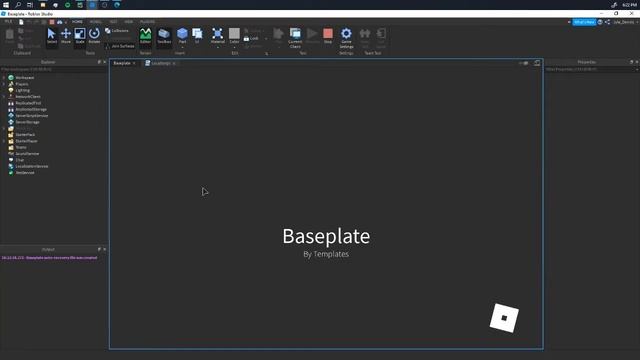The image size is (640, 360).
Task: Close the Output panel
Action: (104, 249)
